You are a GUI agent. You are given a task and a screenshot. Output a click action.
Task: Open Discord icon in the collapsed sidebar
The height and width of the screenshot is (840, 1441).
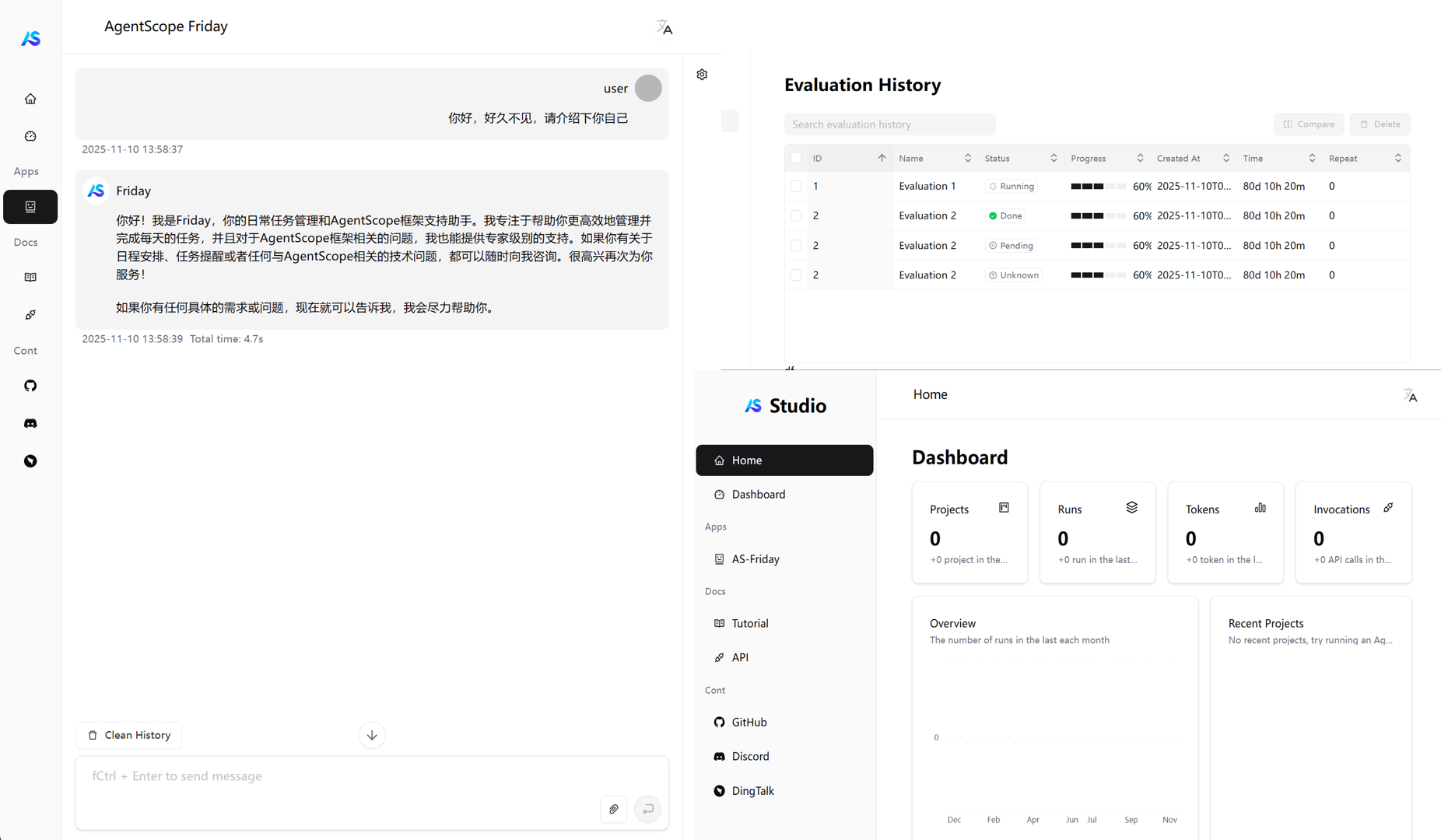tap(30, 423)
